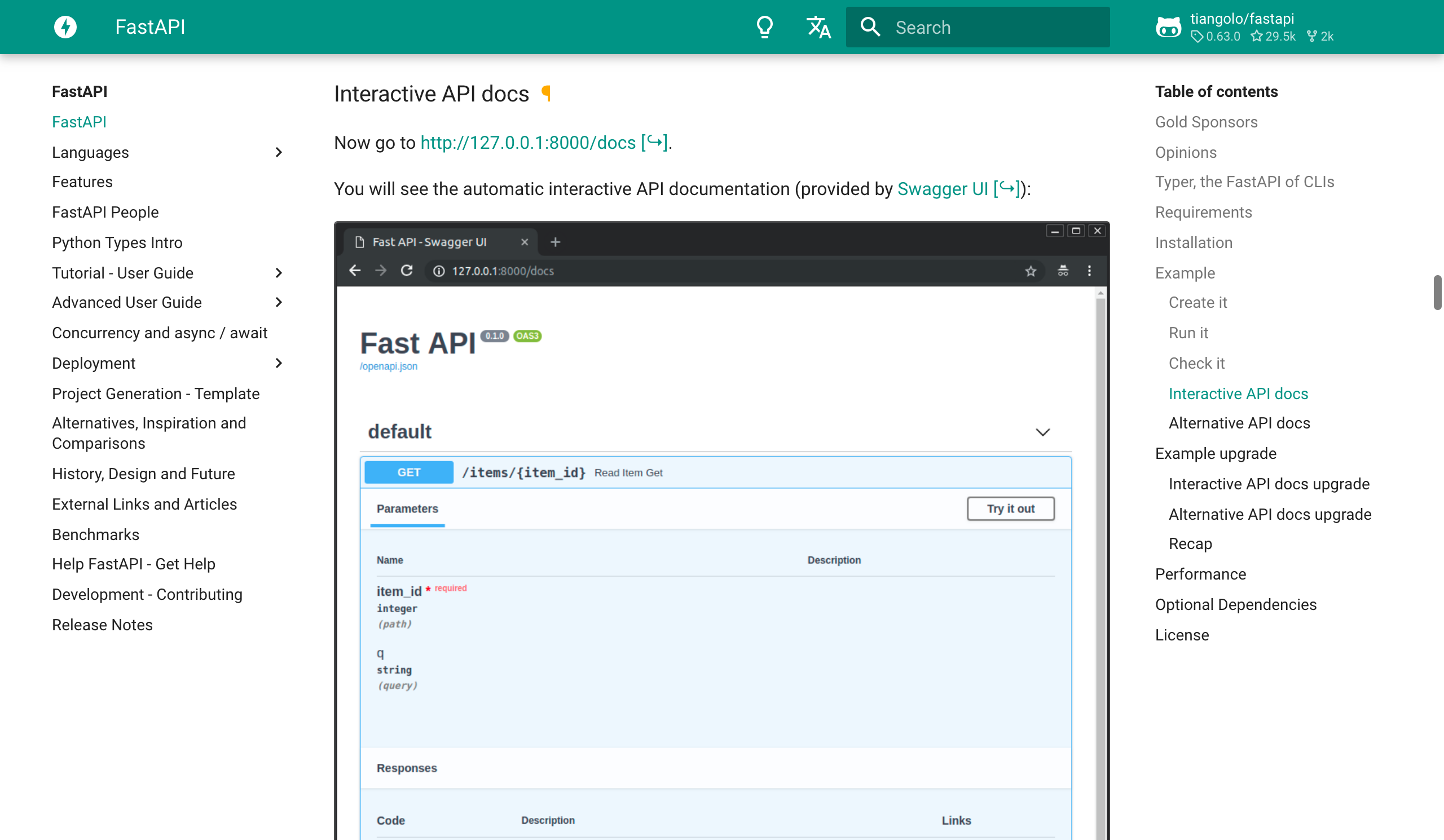This screenshot has height=840, width=1444.
Task: Click the Try it out button in screenshot
Action: click(x=1010, y=509)
